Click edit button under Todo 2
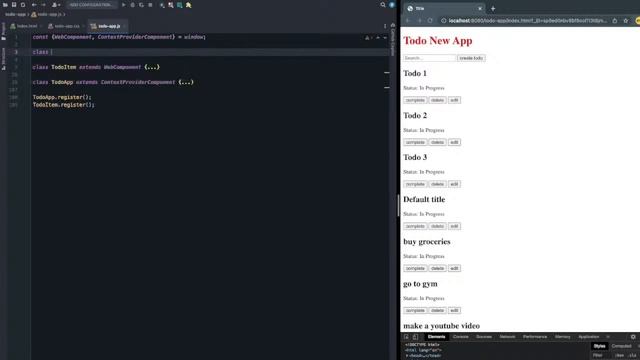This screenshot has width=640, height=360. (454, 142)
